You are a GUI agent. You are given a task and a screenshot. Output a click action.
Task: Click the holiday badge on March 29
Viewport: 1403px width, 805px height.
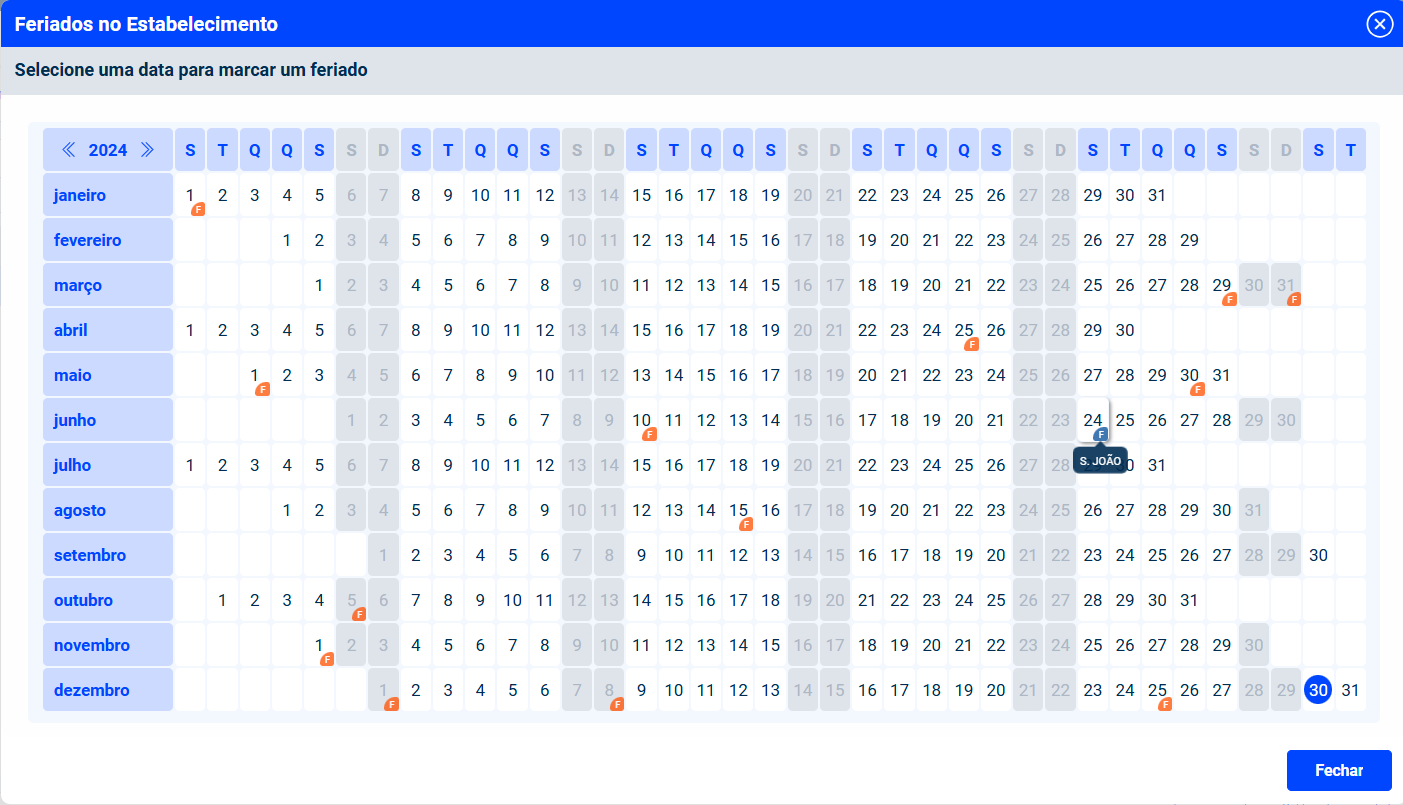point(1230,299)
